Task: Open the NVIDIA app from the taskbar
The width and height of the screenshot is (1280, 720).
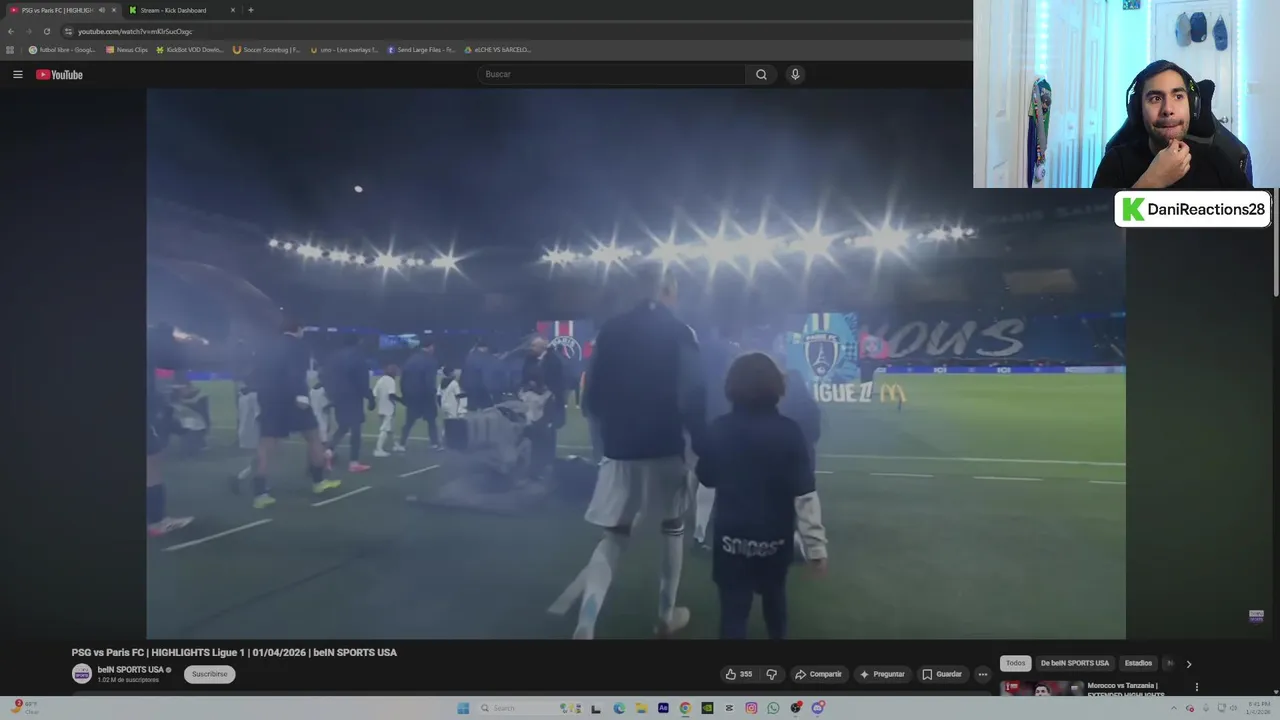Action: coord(707,708)
